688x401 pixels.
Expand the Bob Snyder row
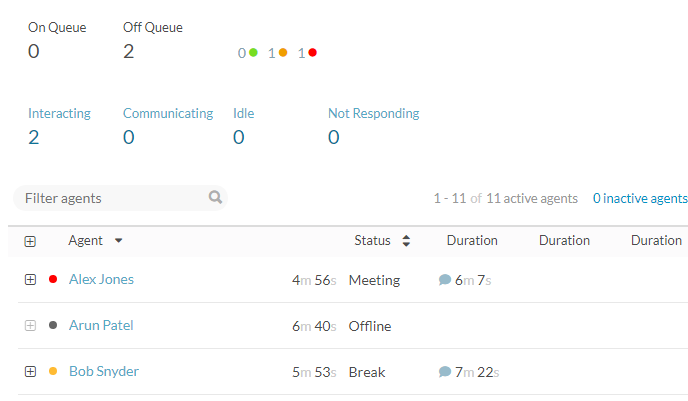(30, 372)
